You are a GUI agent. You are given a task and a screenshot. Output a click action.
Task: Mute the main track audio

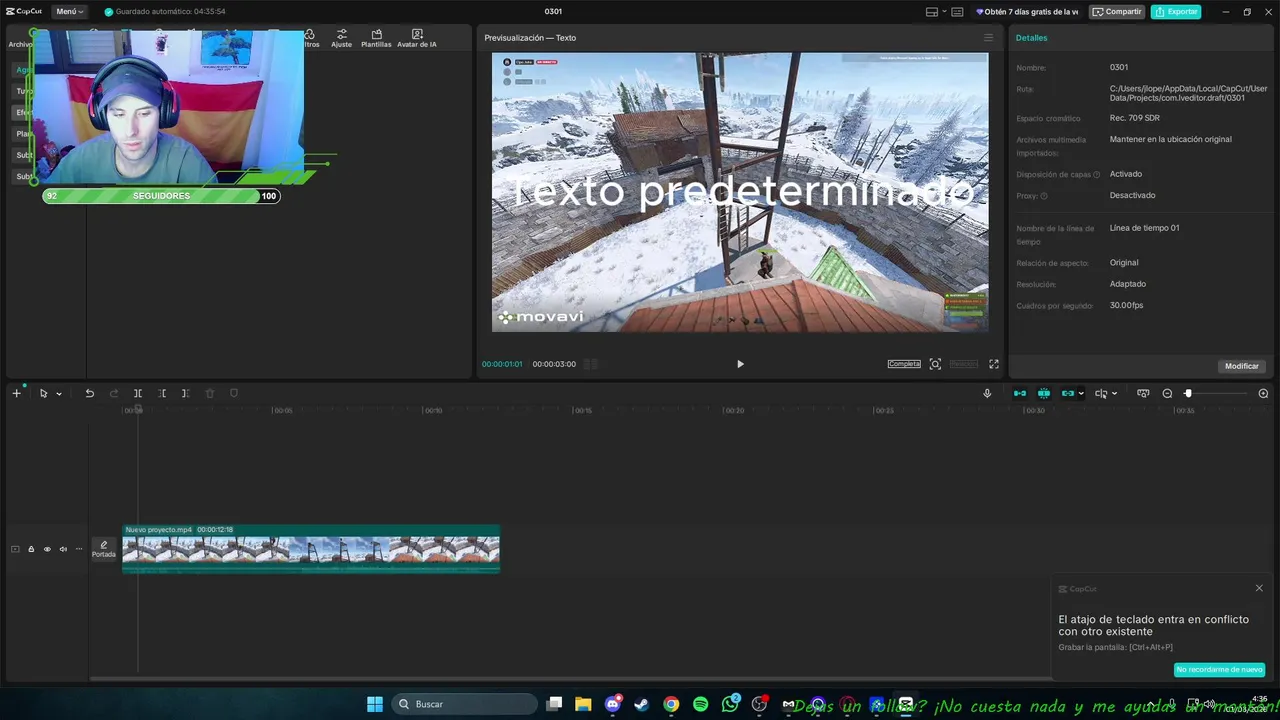tap(63, 549)
